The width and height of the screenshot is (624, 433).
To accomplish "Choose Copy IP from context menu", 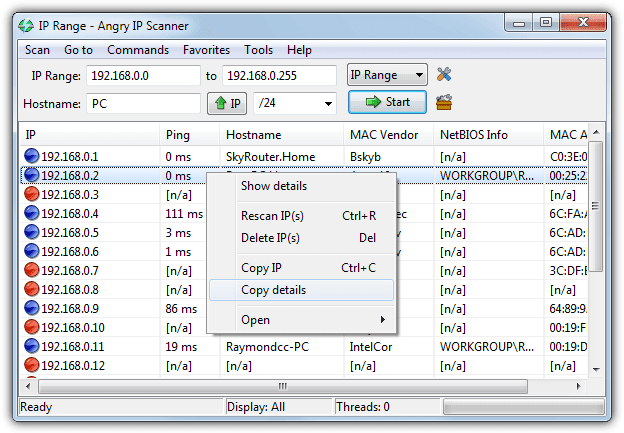I will [x=301, y=268].
